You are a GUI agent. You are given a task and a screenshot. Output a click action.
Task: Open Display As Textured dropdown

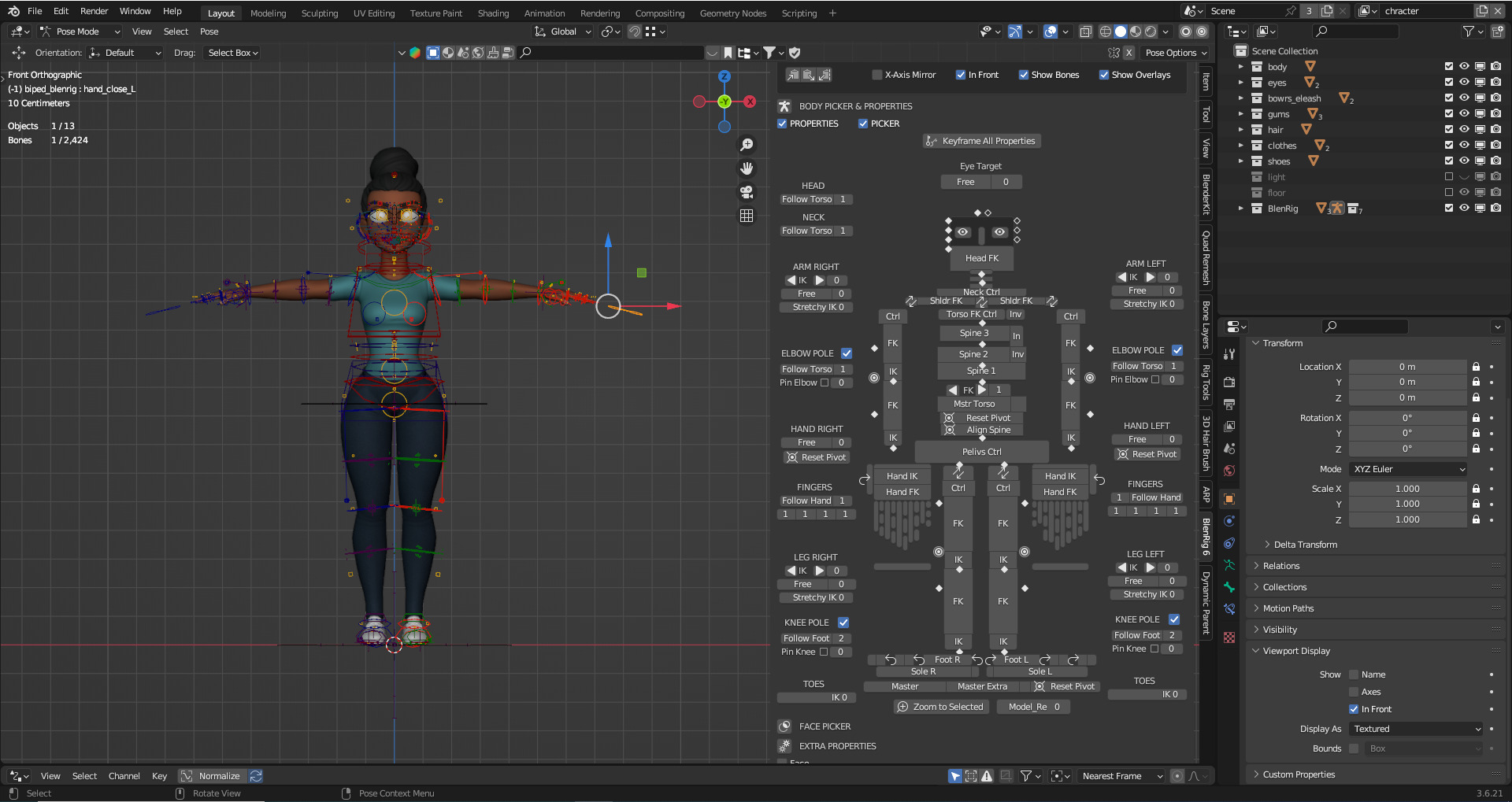pyautogui.click(x=1416, y=729)
